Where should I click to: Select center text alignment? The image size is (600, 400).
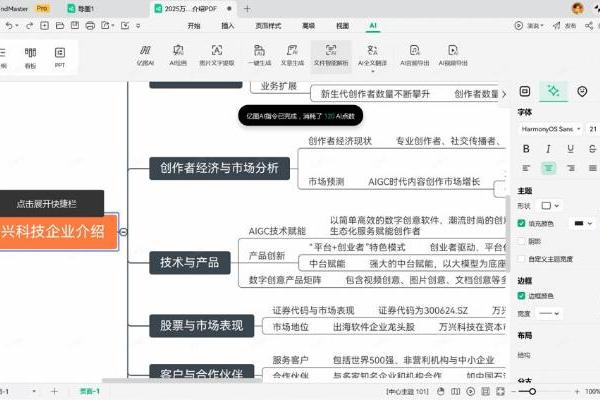(548, 168)
